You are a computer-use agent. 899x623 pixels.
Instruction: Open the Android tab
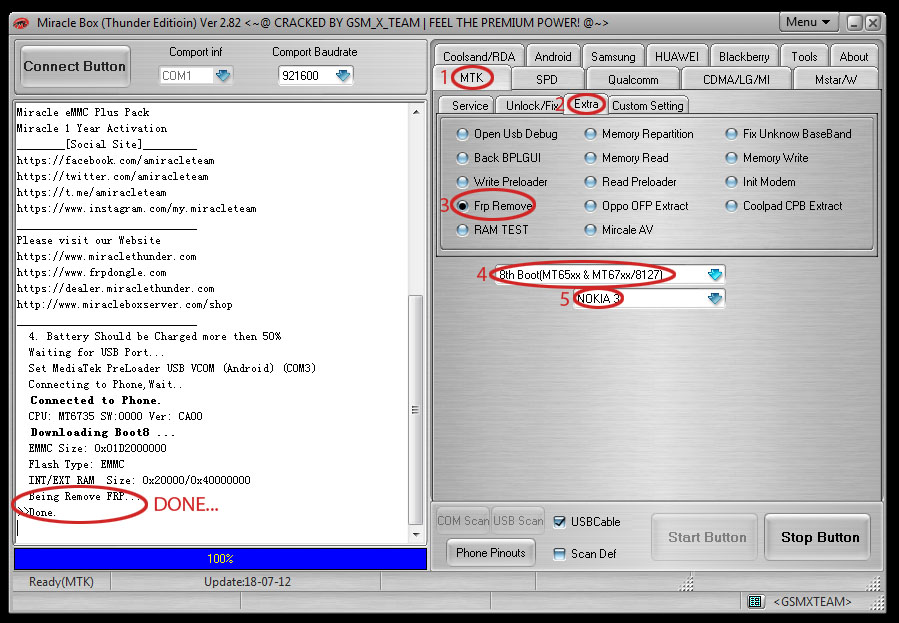coord(553,57)
